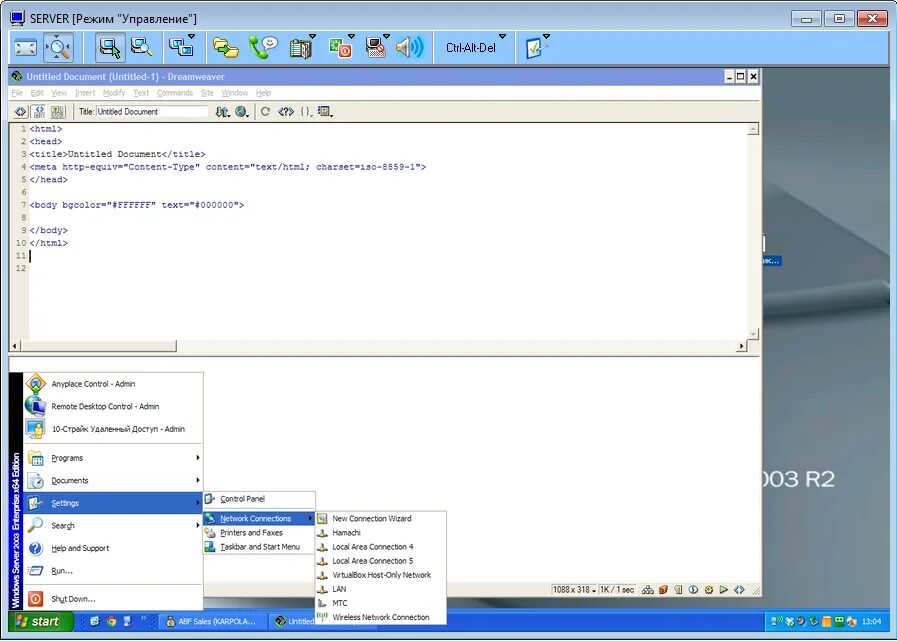The image size is (897, 641).
Task: Open Dreamweaver Window menu
Action: point(235,93)
